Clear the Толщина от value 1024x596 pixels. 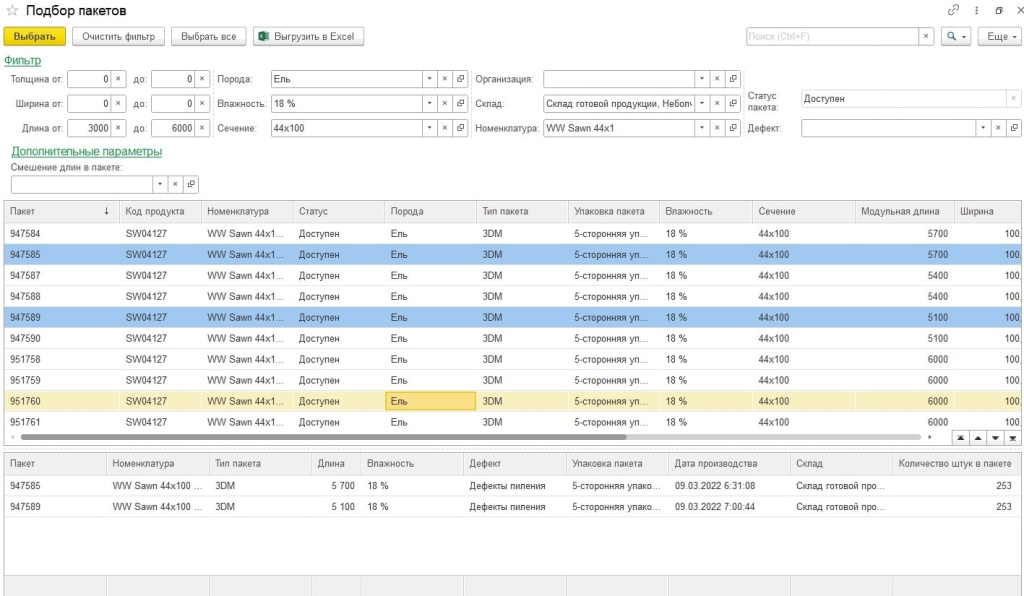point(118,79)
